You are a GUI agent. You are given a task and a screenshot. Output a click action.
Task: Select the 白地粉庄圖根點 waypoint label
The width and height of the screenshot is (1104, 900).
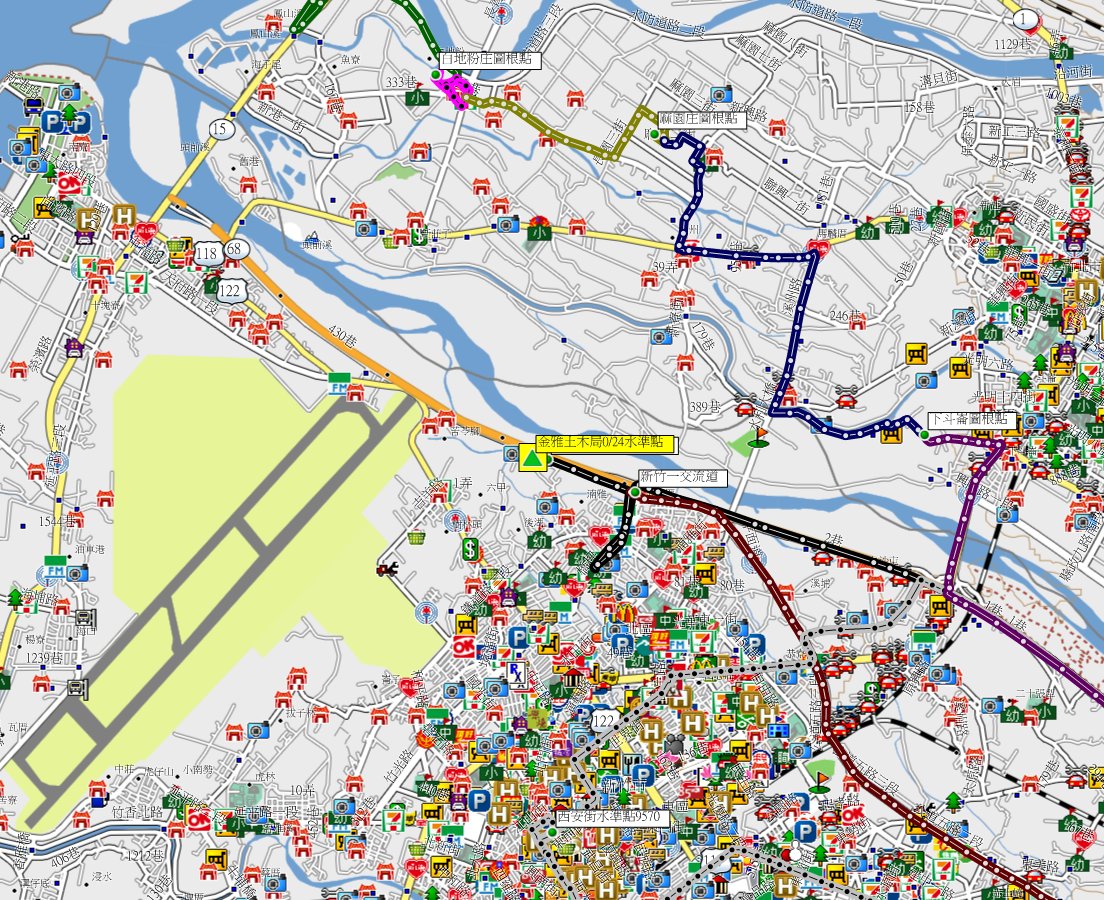pyautogui.click(x=490, y=62)
